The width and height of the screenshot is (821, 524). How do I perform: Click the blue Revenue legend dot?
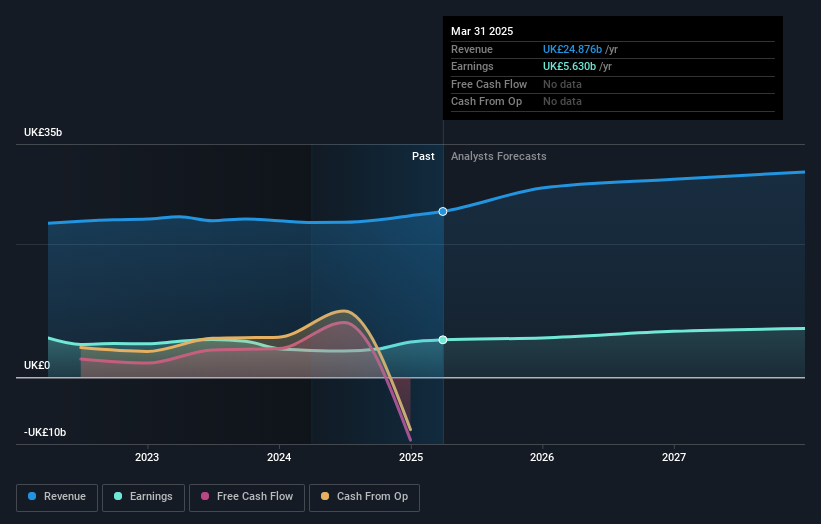32,496
